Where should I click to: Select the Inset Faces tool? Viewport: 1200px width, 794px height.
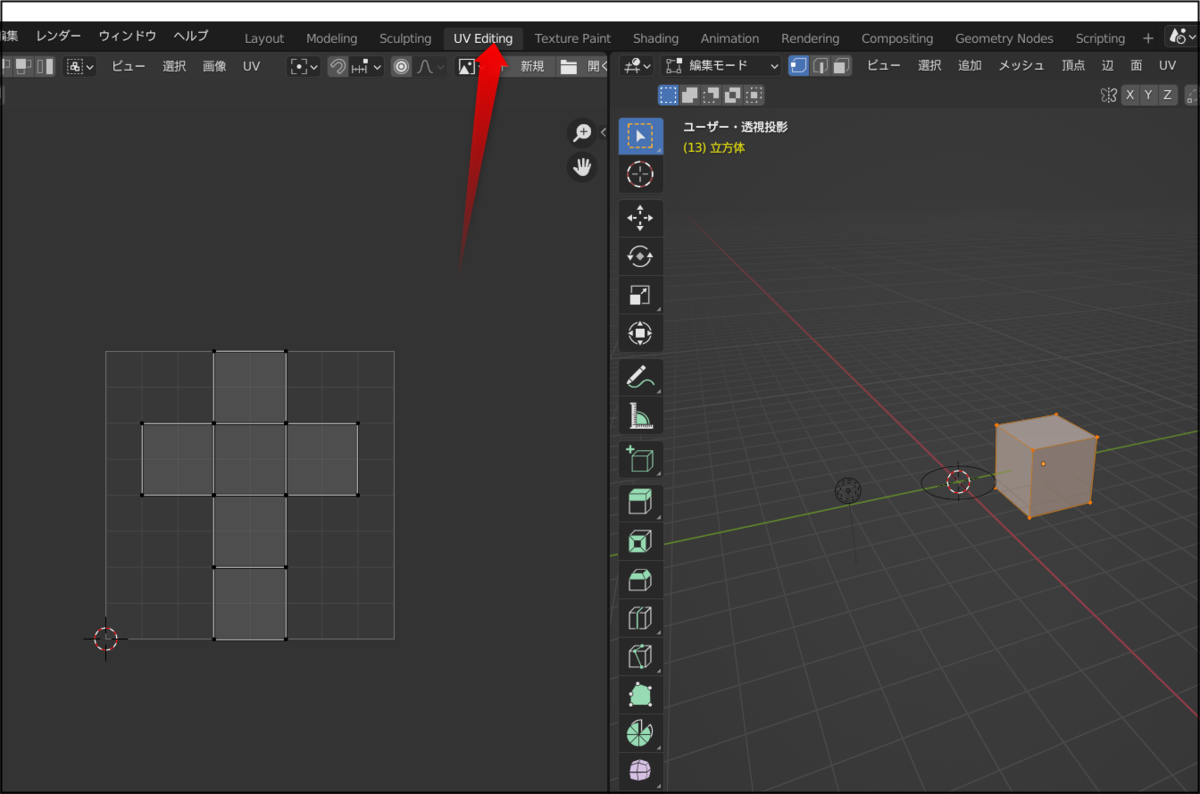point(640,541)
